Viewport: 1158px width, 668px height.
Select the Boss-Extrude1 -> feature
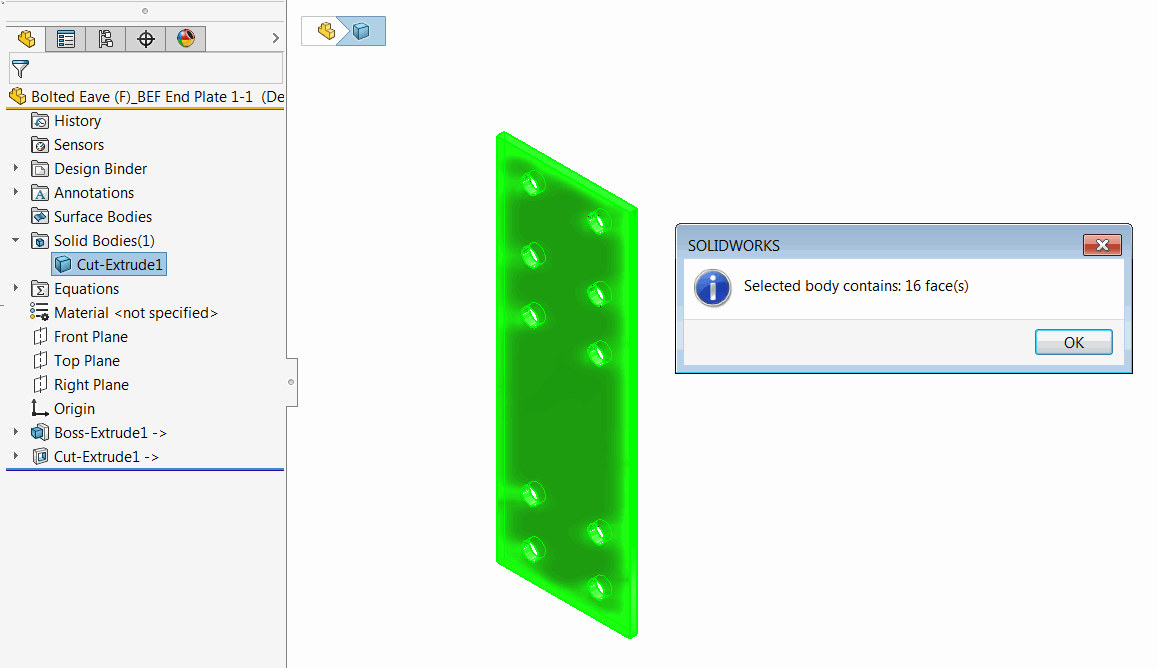[110, 433]
